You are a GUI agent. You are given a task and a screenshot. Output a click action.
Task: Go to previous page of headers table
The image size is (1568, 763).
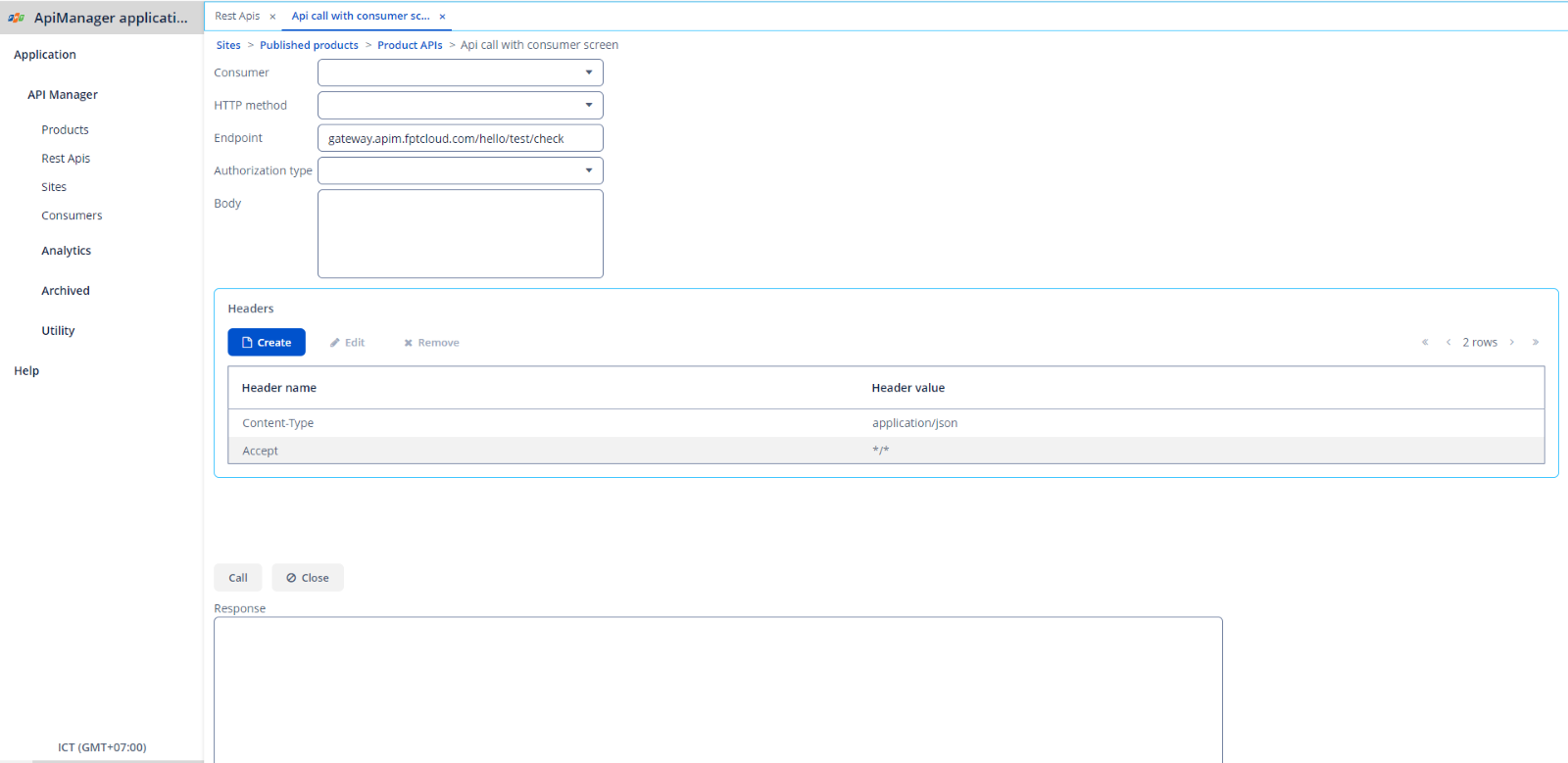(1448, 342)
